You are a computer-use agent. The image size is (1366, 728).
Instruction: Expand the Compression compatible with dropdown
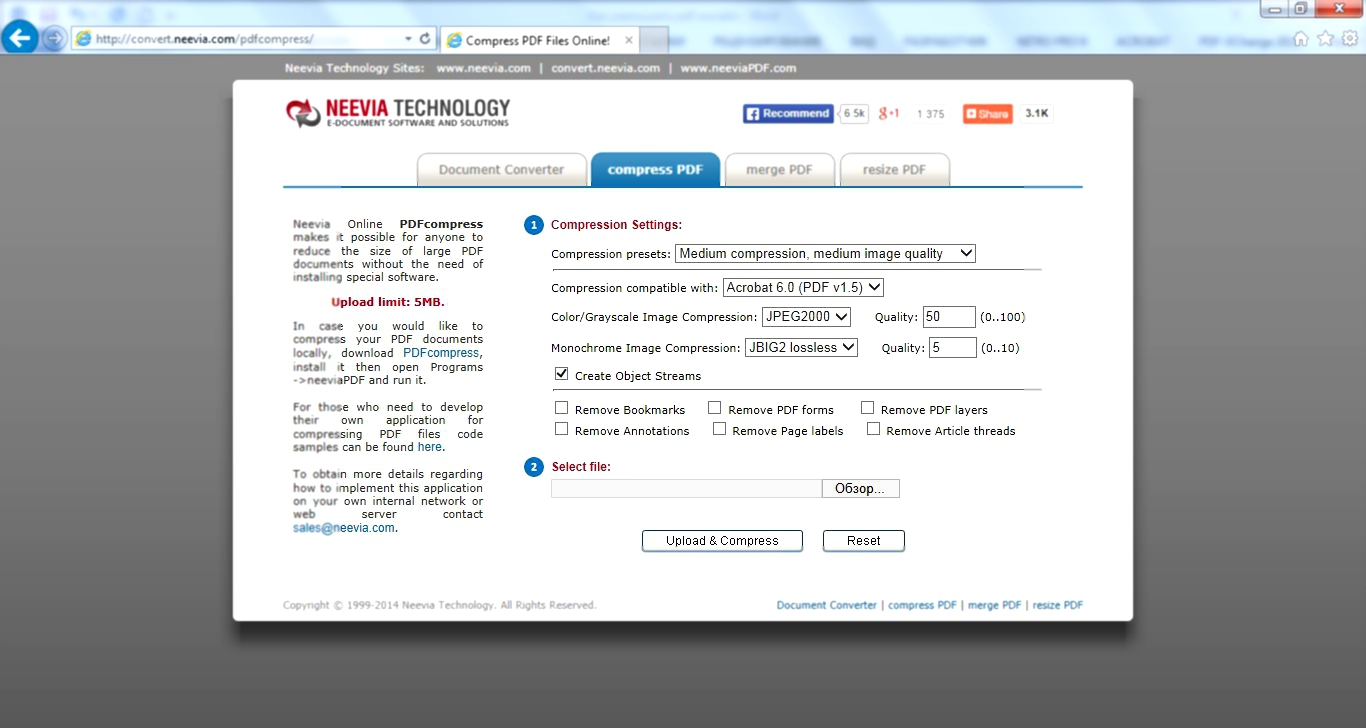pos(803,287)
